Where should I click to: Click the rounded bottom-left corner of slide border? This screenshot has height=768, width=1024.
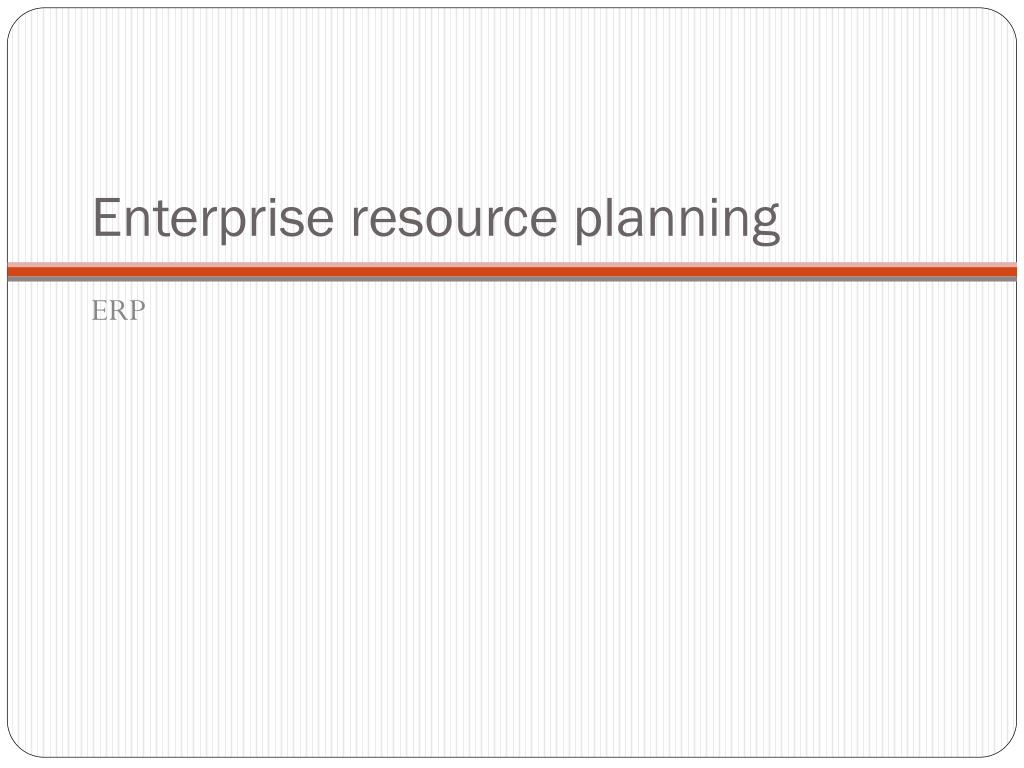[17, 747]
